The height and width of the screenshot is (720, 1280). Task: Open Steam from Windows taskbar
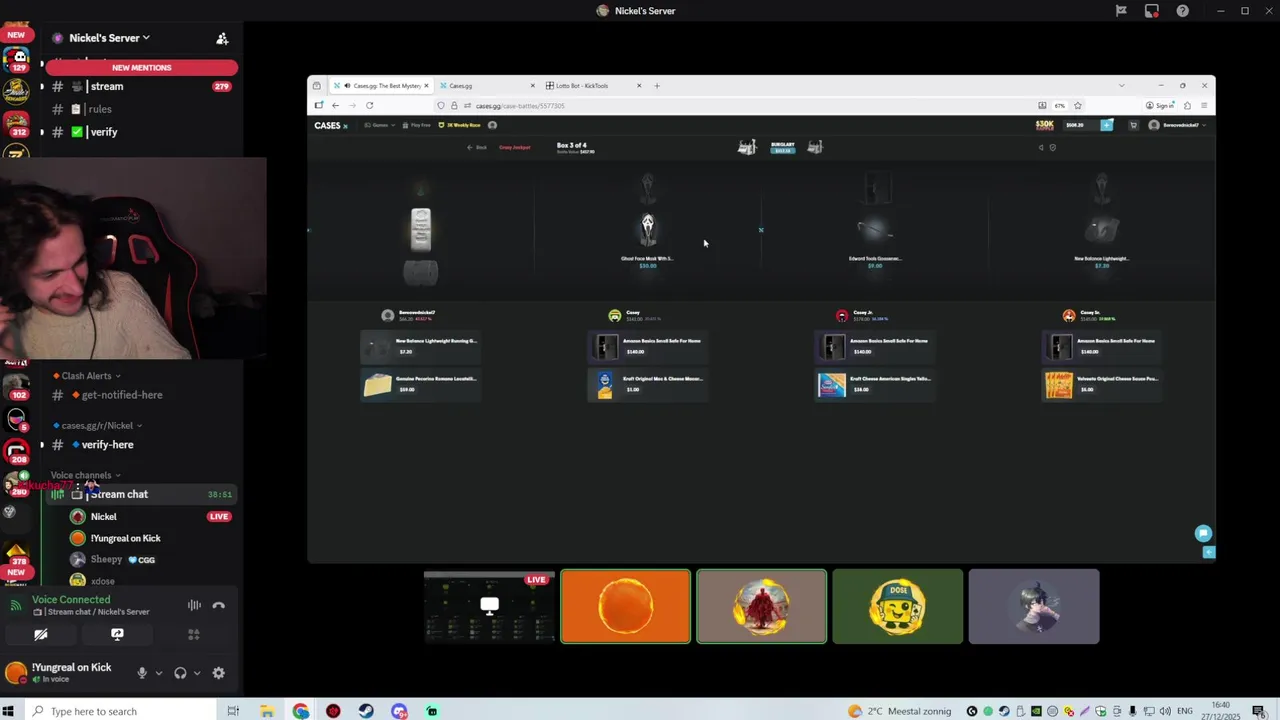click(366, 711)
